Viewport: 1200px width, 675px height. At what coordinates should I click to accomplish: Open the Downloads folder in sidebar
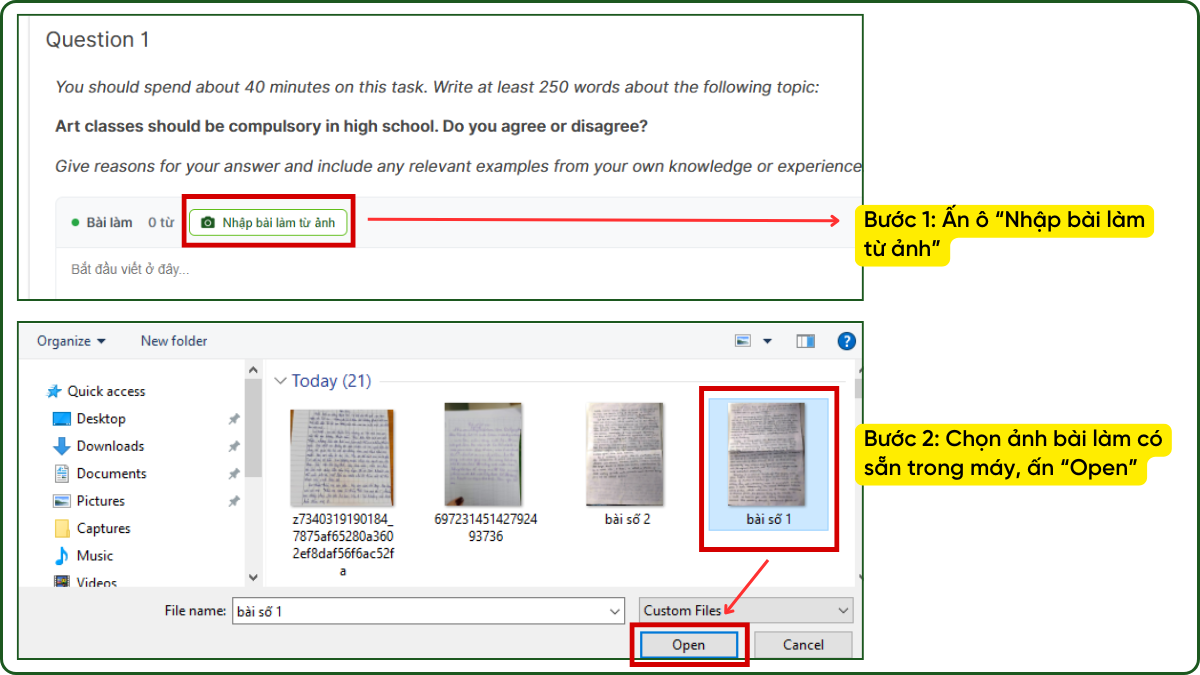(x=110, y=446)
